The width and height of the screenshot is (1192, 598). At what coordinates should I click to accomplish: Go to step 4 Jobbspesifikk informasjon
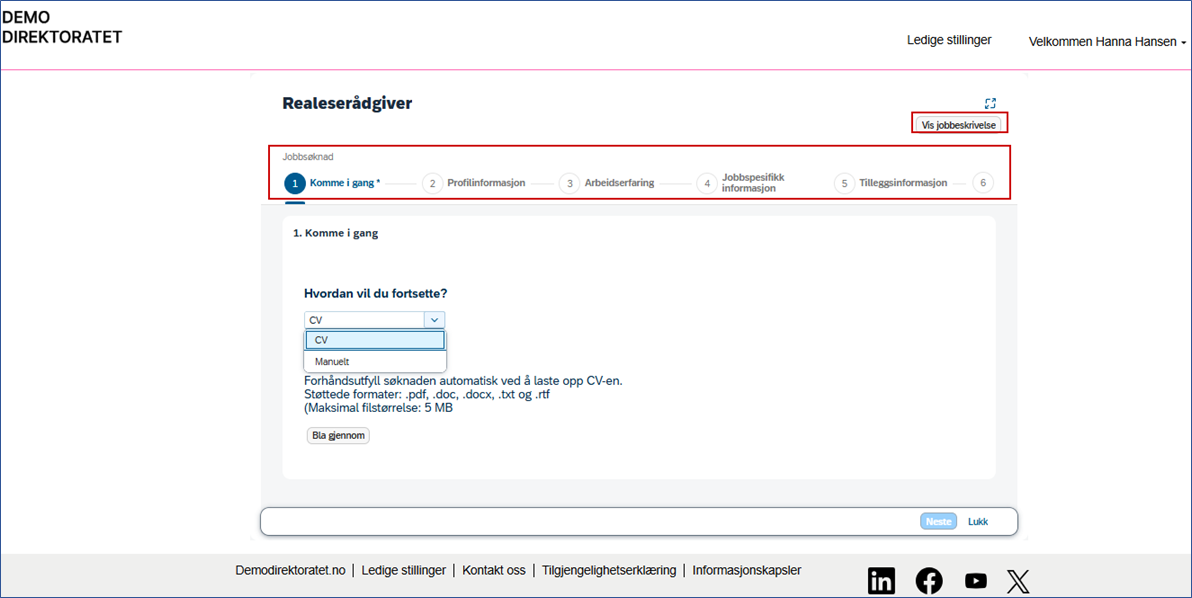(741, 183)
